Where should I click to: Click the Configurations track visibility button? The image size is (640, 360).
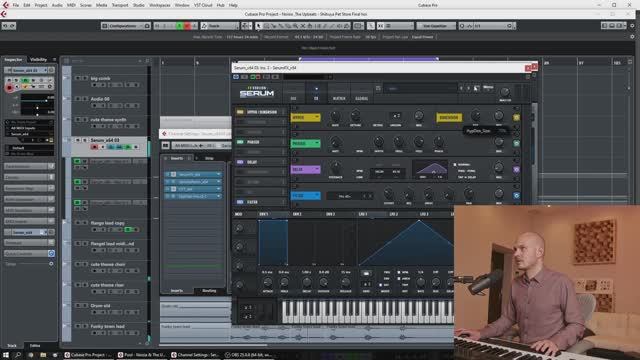tap(125, 26)
